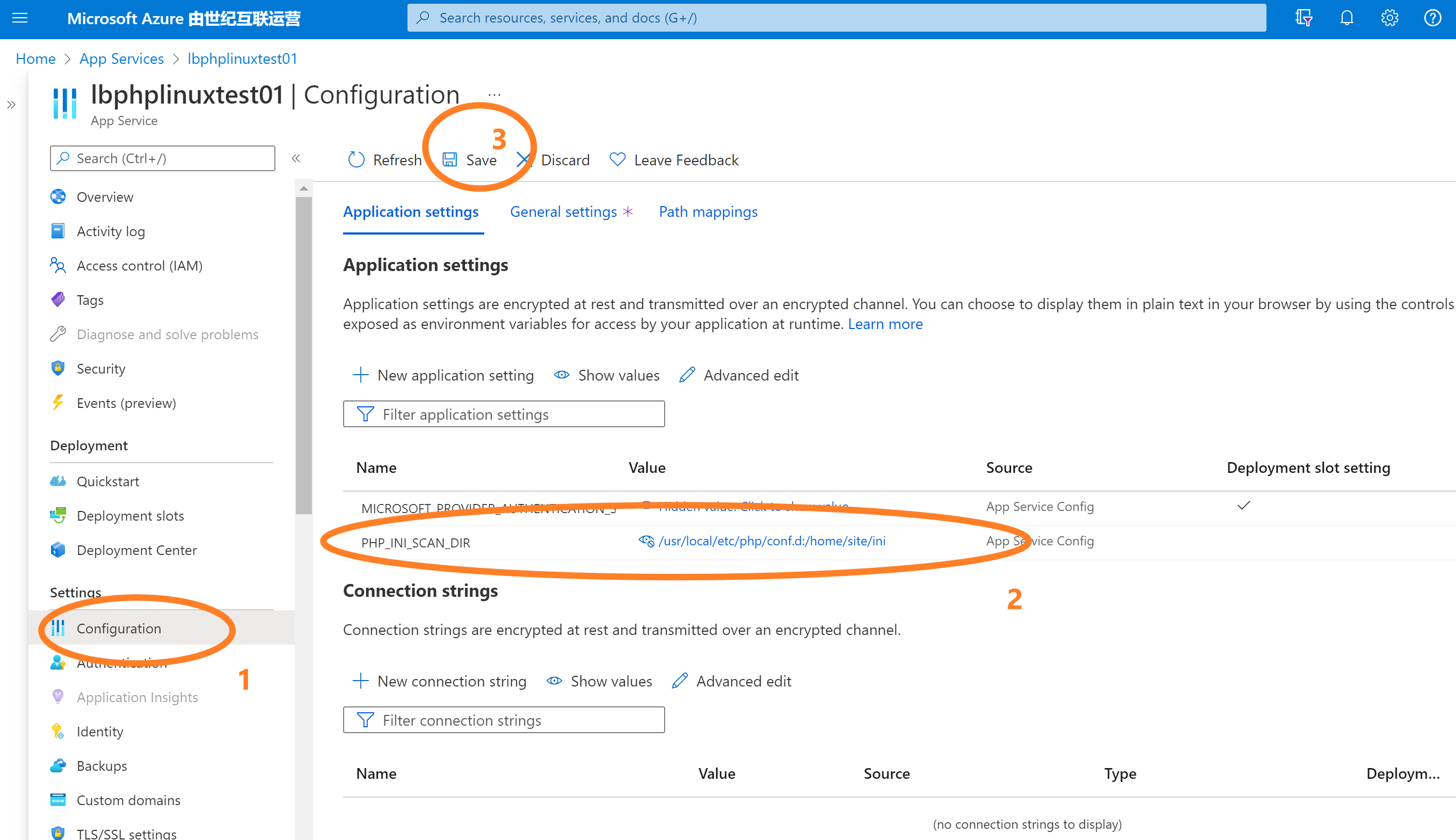Click the directory filter icon in header
The width and height of the screenshot is (1456, 840).
point(1304,18)
